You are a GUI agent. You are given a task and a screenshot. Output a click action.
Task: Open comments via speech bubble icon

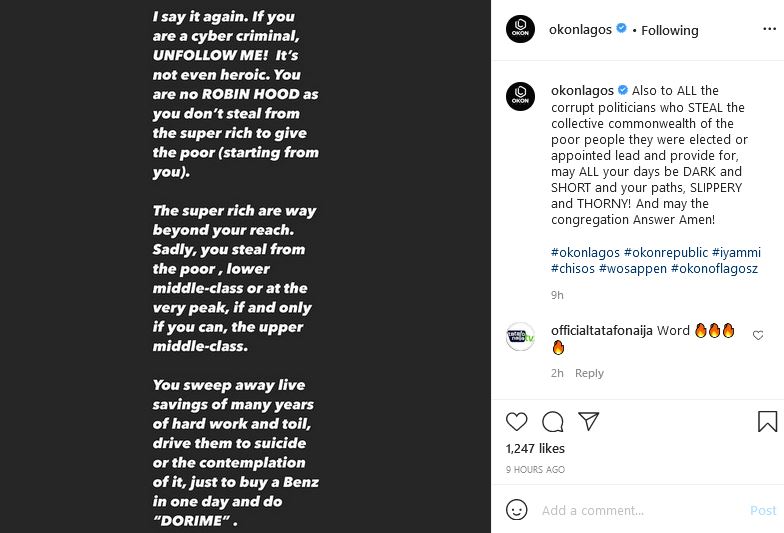[x=553, y=422]
